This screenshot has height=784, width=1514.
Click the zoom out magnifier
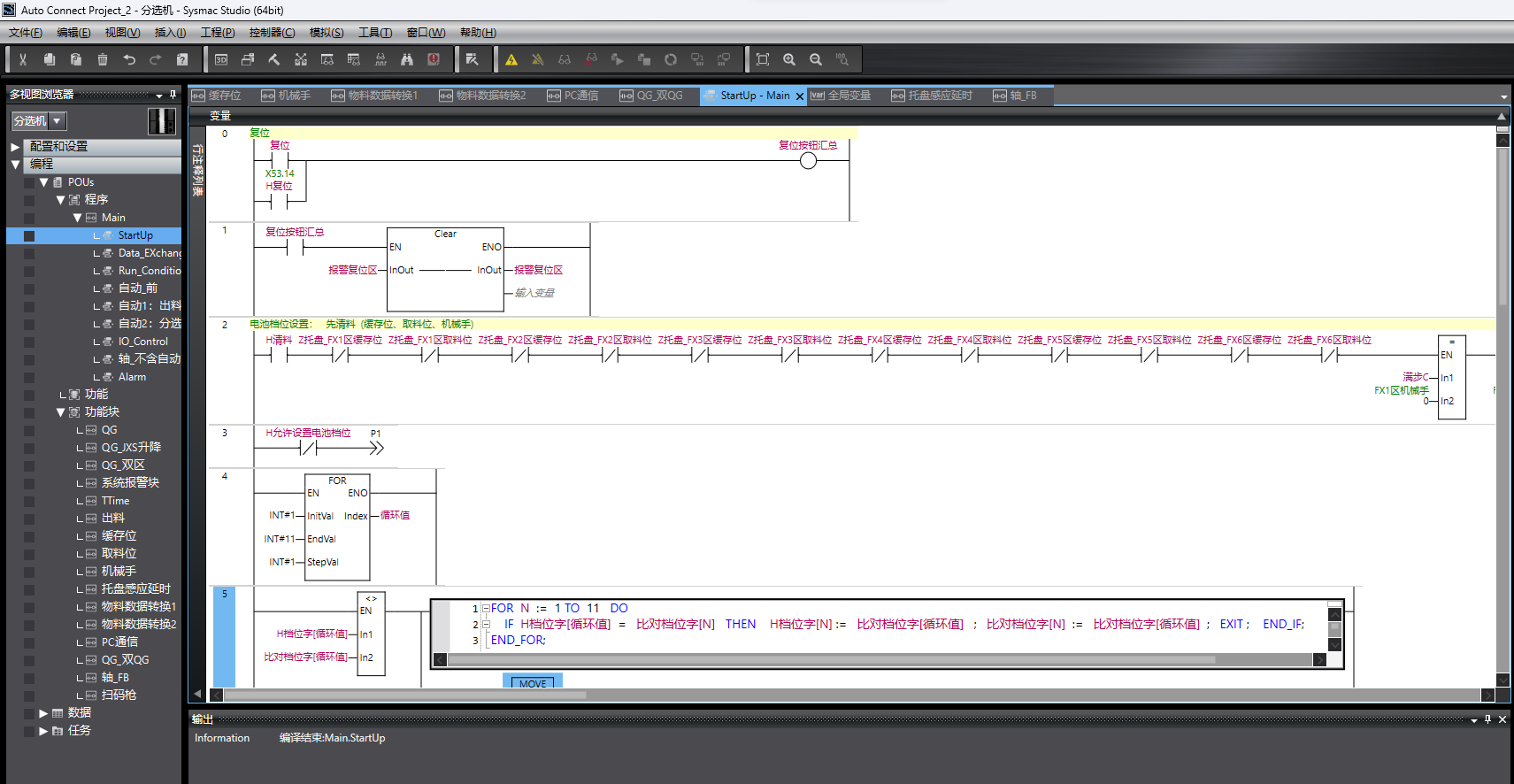coord(816,59)
